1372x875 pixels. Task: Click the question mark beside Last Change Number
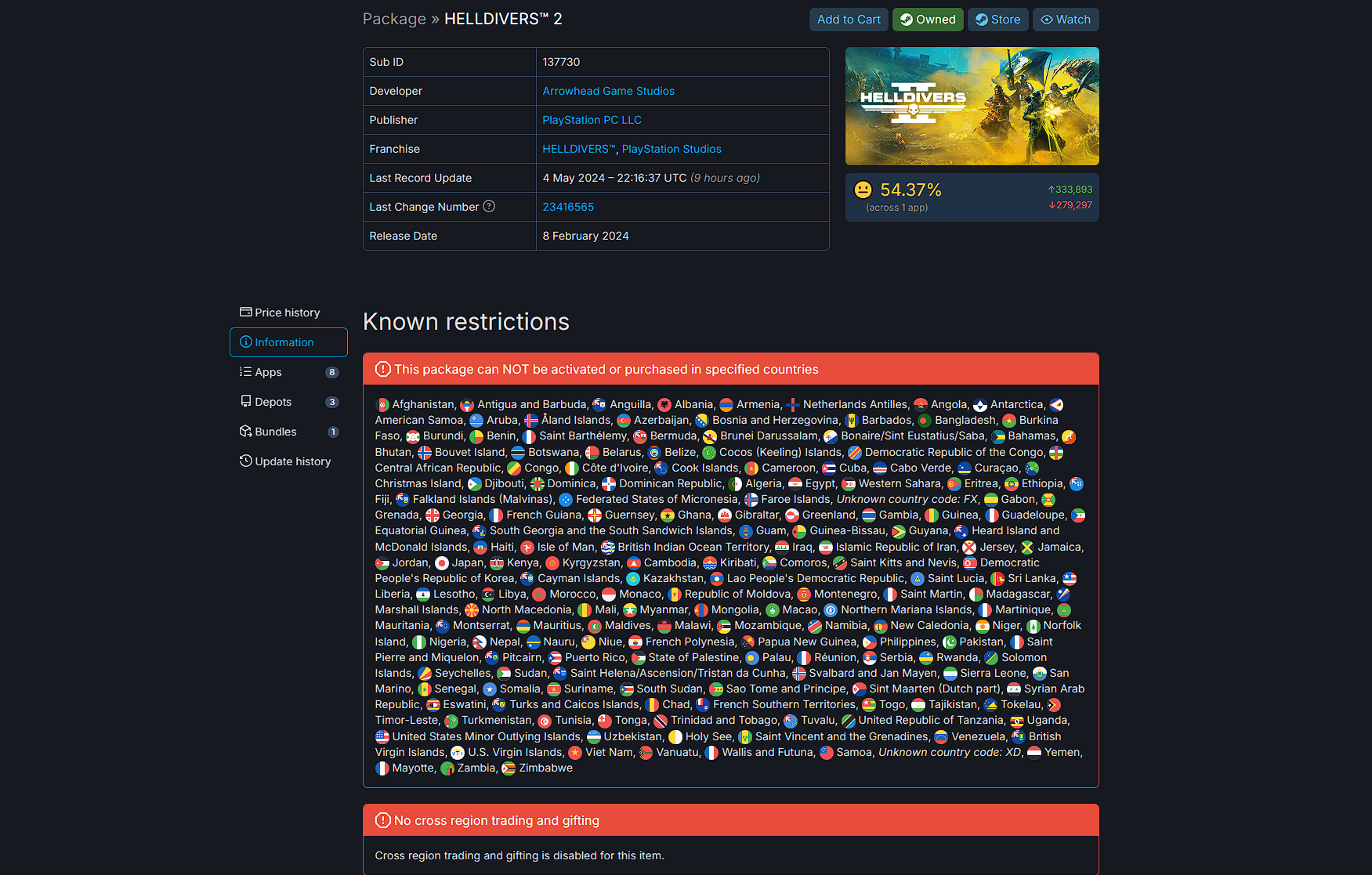489,206
